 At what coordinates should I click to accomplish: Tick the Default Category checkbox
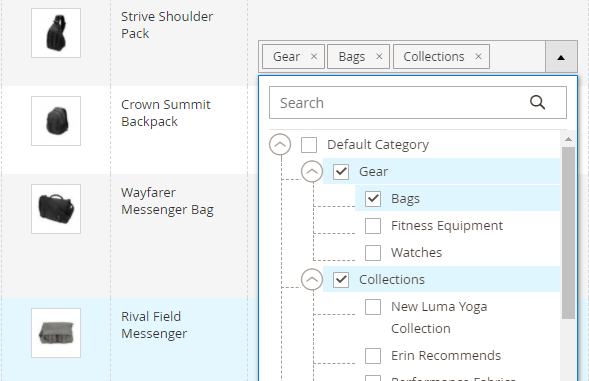coord(309,145)
